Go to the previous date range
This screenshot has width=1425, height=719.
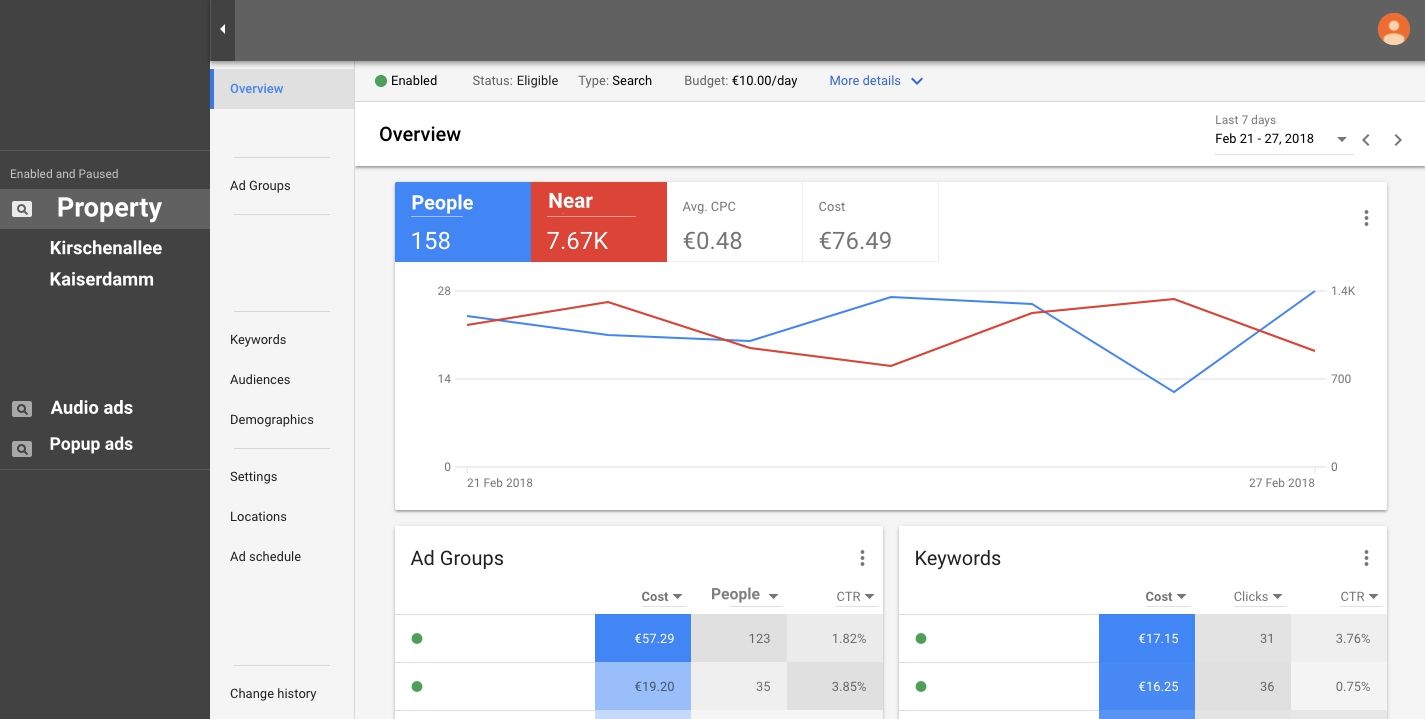click(x=1366, y=140)
